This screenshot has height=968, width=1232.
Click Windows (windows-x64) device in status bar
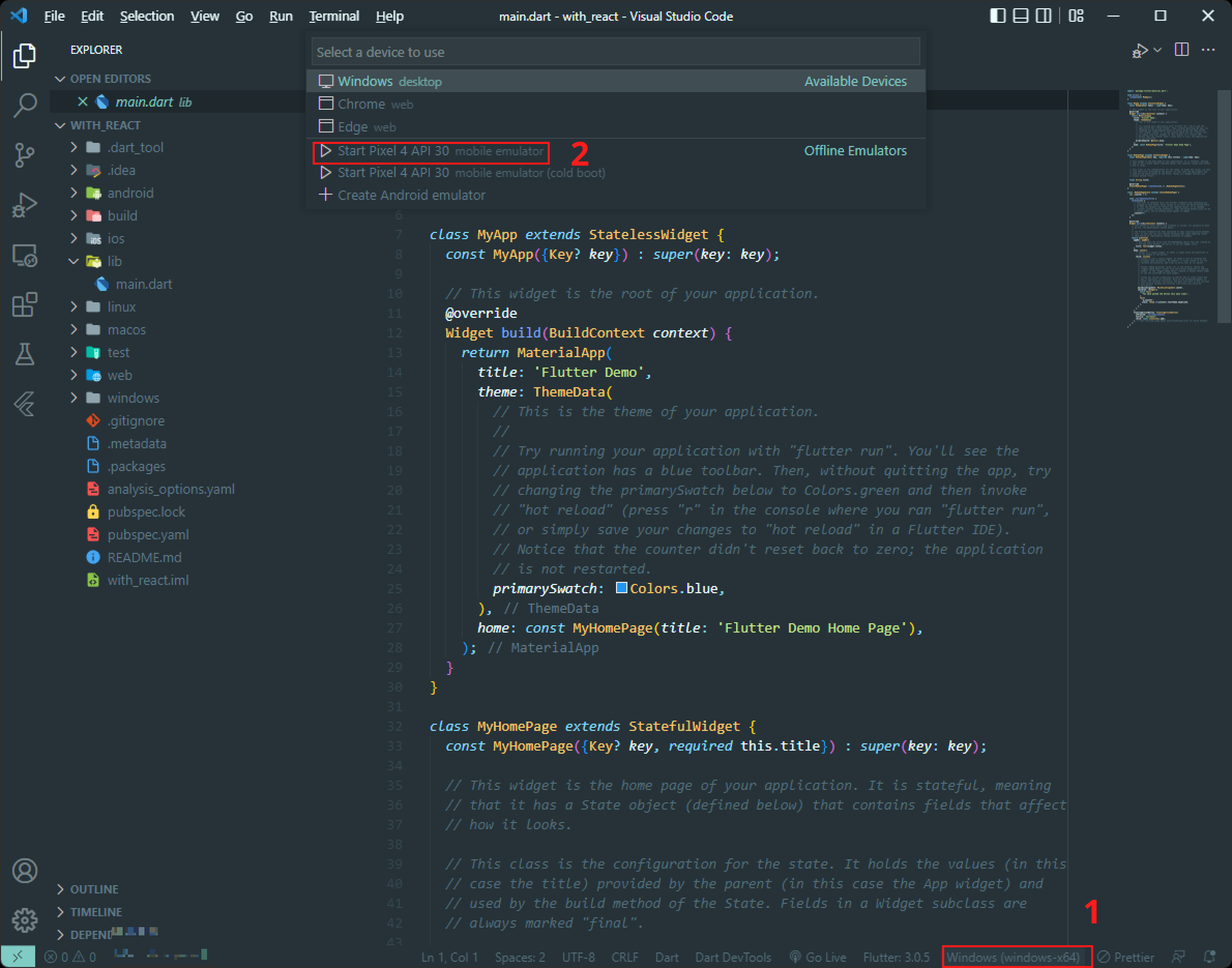pos(1012,957)
